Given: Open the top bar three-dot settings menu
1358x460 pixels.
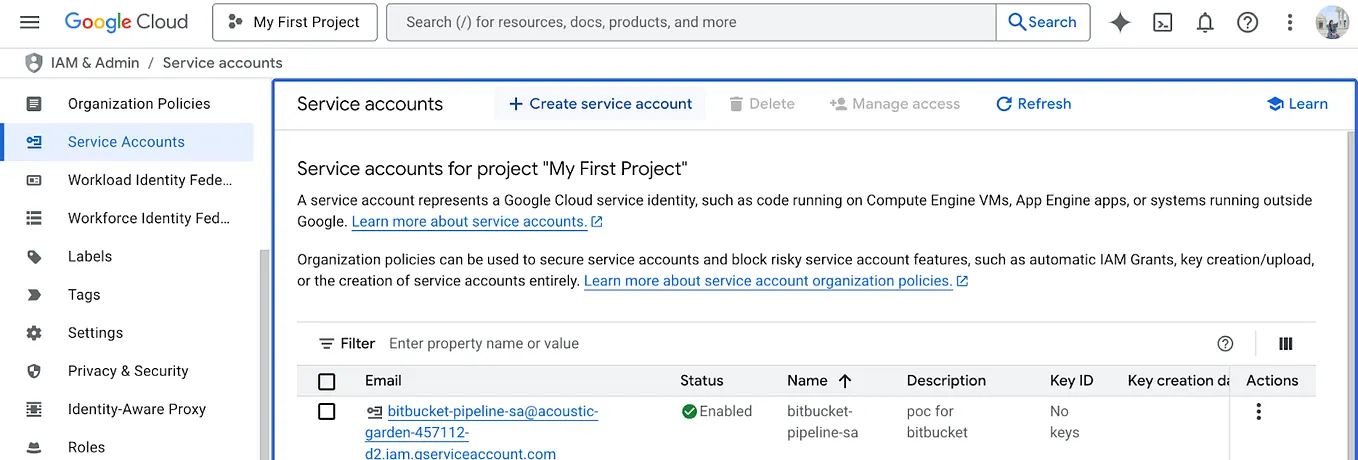Looking at the screenshot, I should coord(1290,22).
